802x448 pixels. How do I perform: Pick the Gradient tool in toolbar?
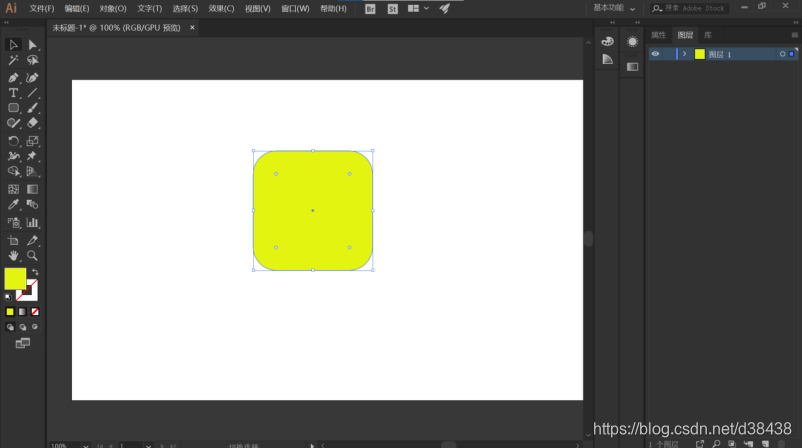pos(32,189)
